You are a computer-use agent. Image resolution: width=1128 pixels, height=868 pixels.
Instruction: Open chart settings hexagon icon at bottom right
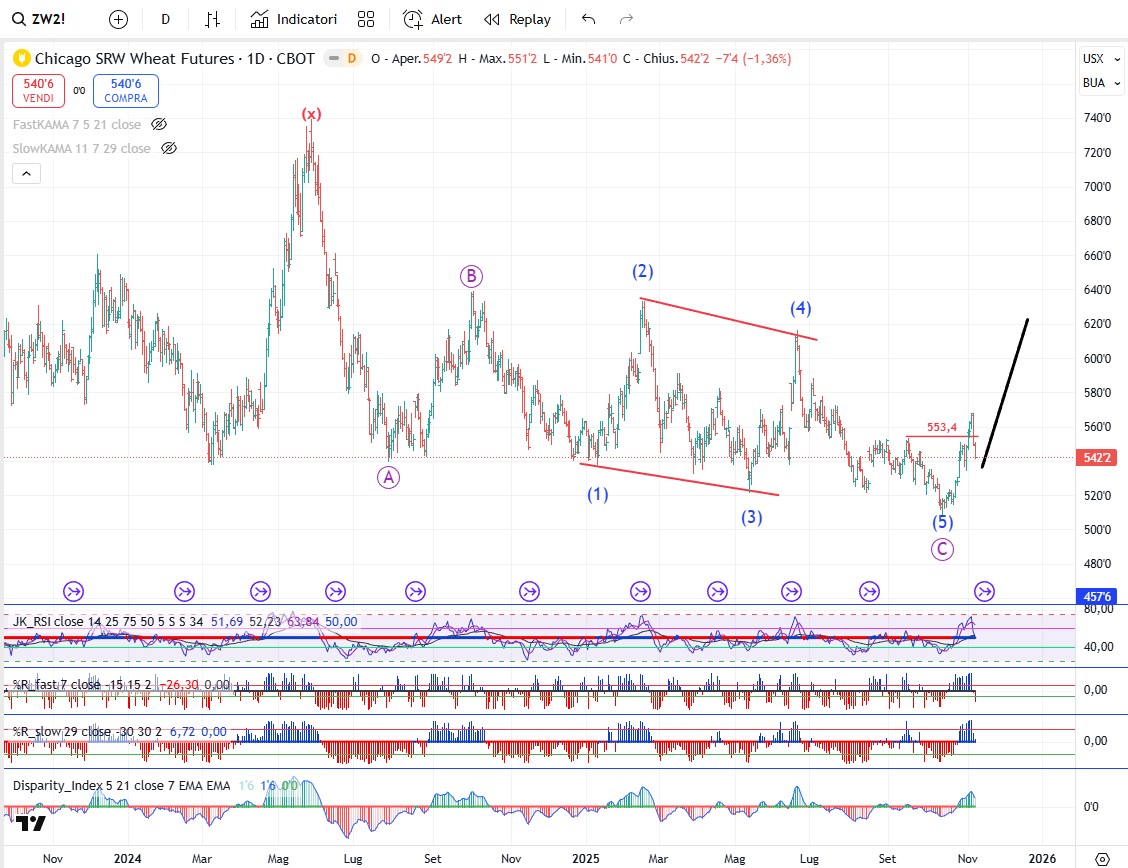pyautogui.click(x=1102, y=858)
